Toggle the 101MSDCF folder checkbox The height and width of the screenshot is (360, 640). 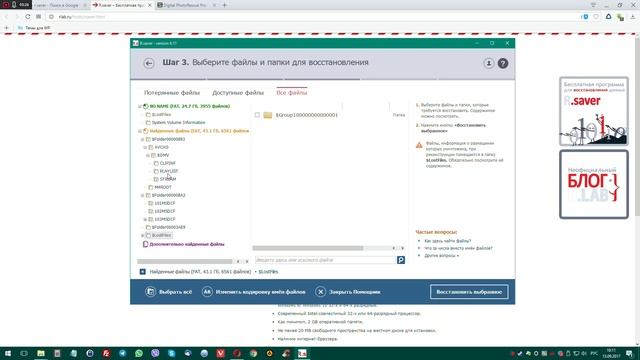coord(151,203)
